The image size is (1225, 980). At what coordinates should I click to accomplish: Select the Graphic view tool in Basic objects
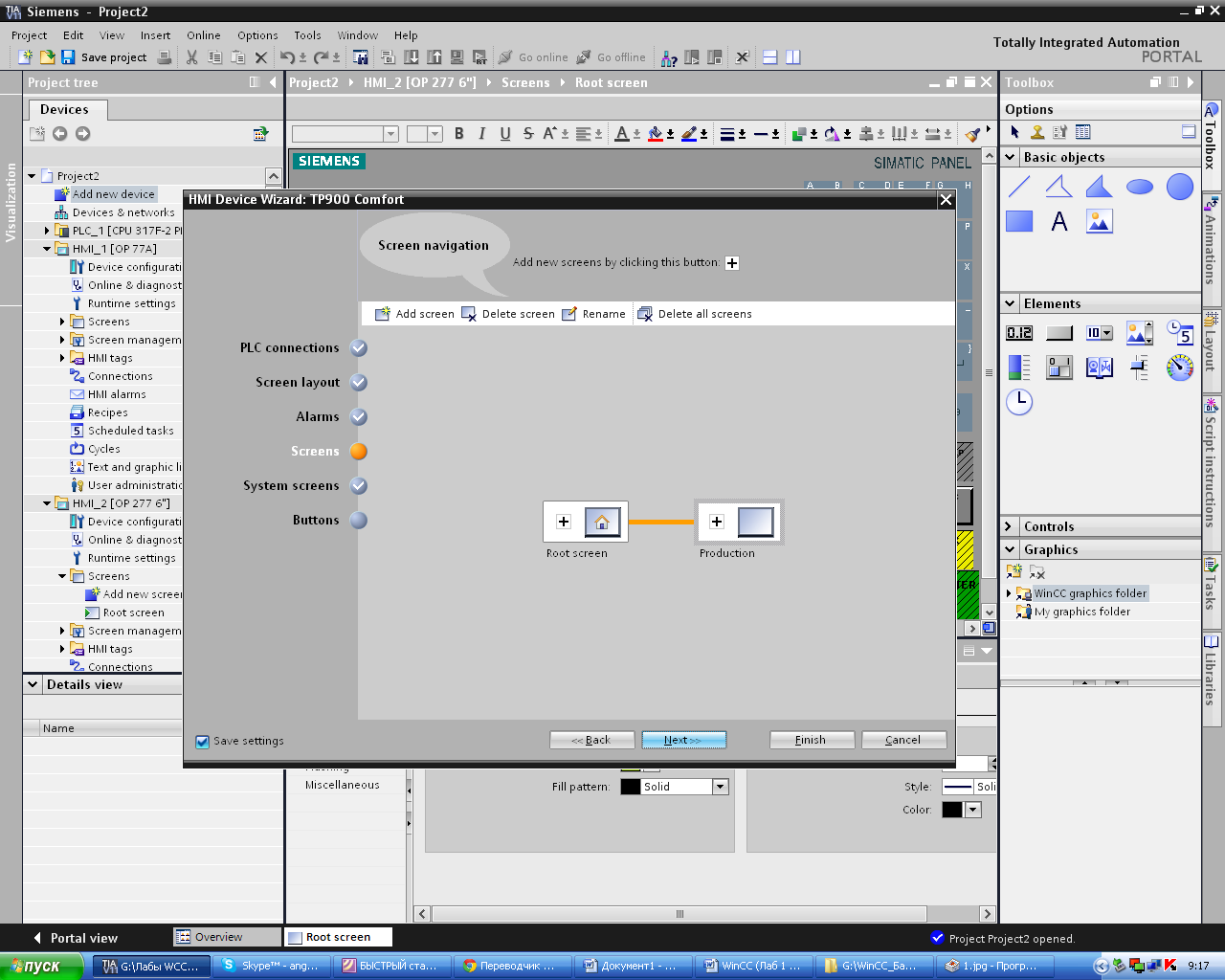point(1099,222)
